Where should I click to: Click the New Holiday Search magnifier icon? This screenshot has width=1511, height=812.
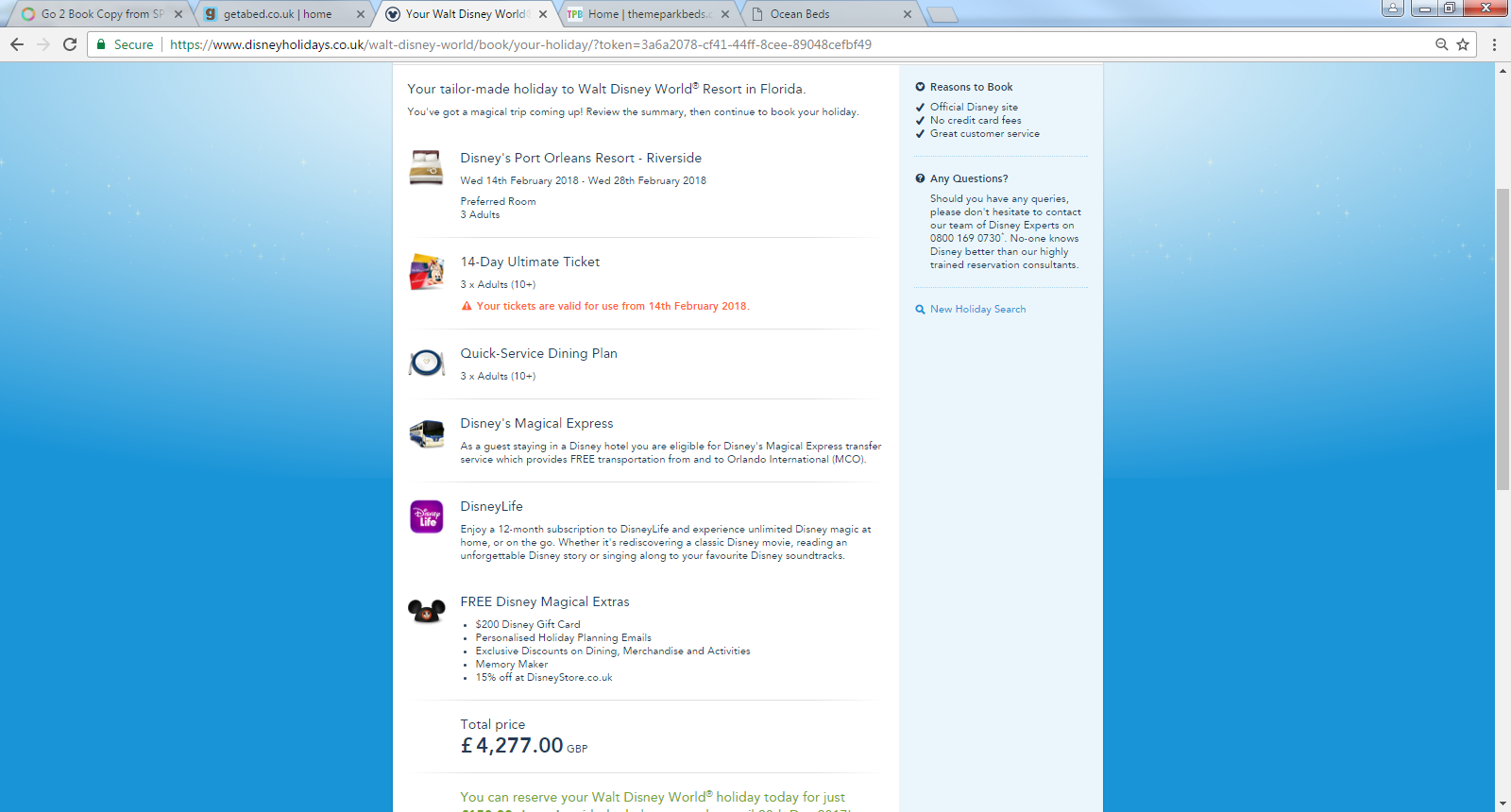coord(920,310)
